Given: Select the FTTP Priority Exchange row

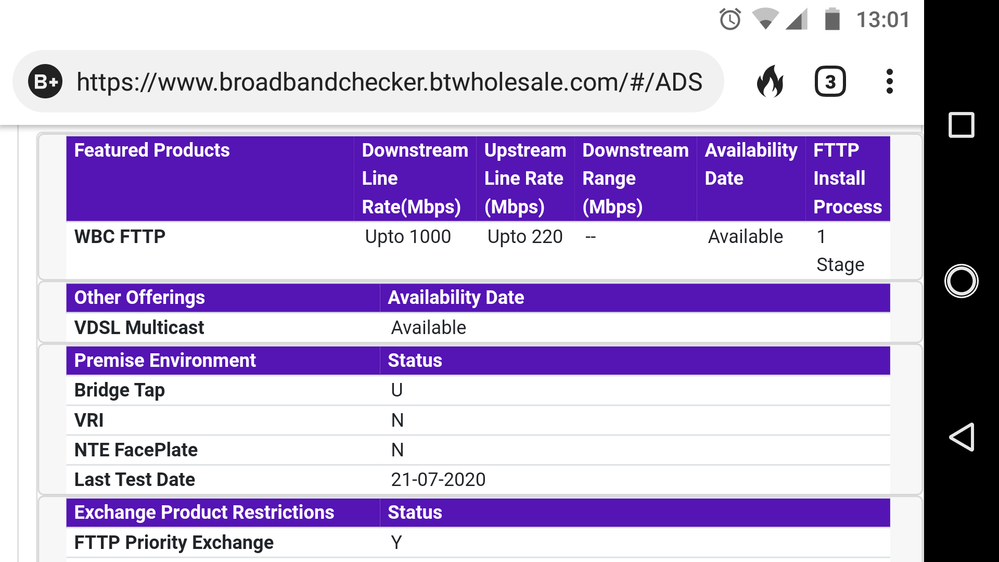Looking at the screenshot, I should pyautogui.click(x=174, y=543).
